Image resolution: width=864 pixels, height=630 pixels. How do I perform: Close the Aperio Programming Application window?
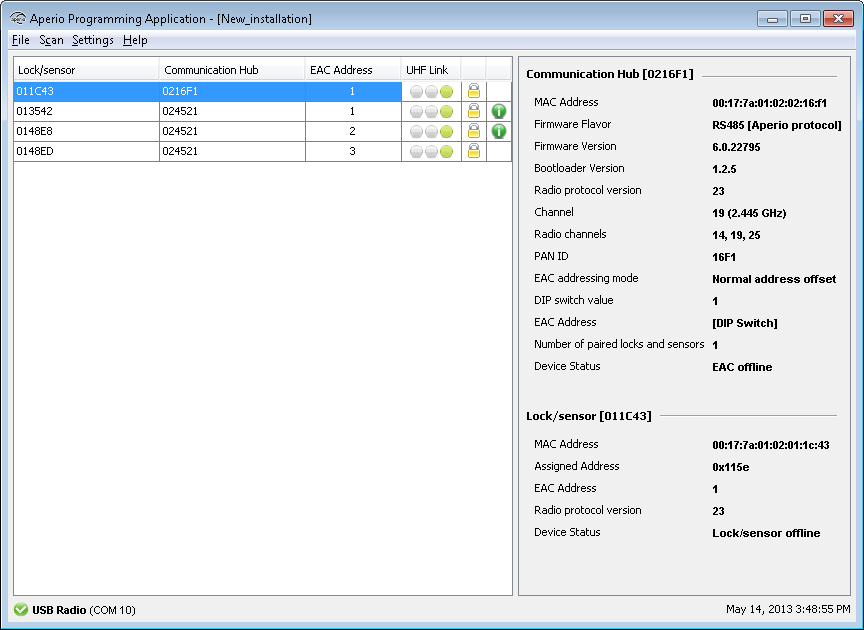tap(838, 19)
